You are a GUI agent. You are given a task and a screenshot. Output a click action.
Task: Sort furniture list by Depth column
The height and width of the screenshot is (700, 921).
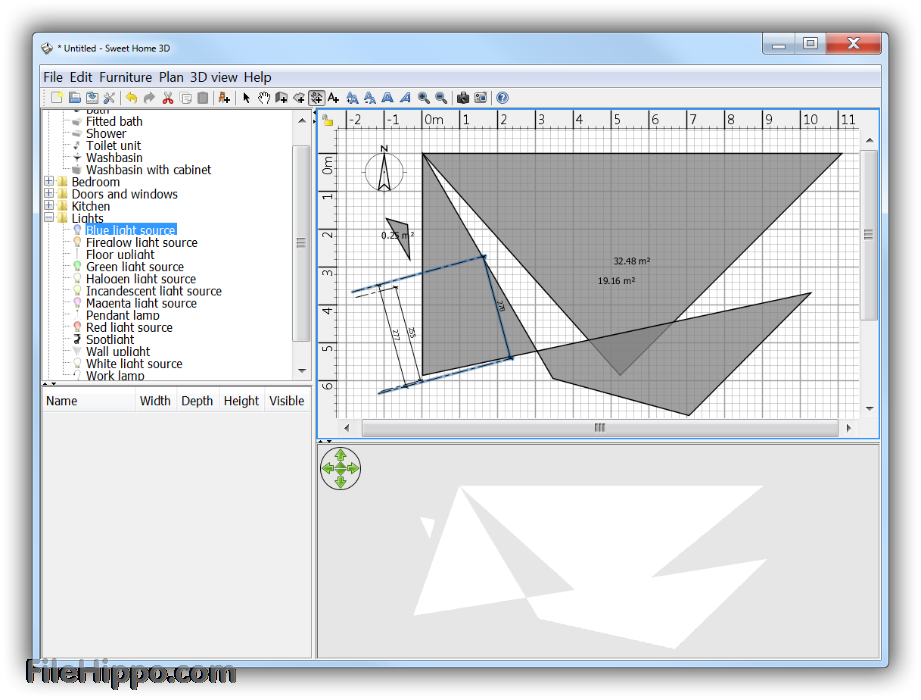[197, 401]
